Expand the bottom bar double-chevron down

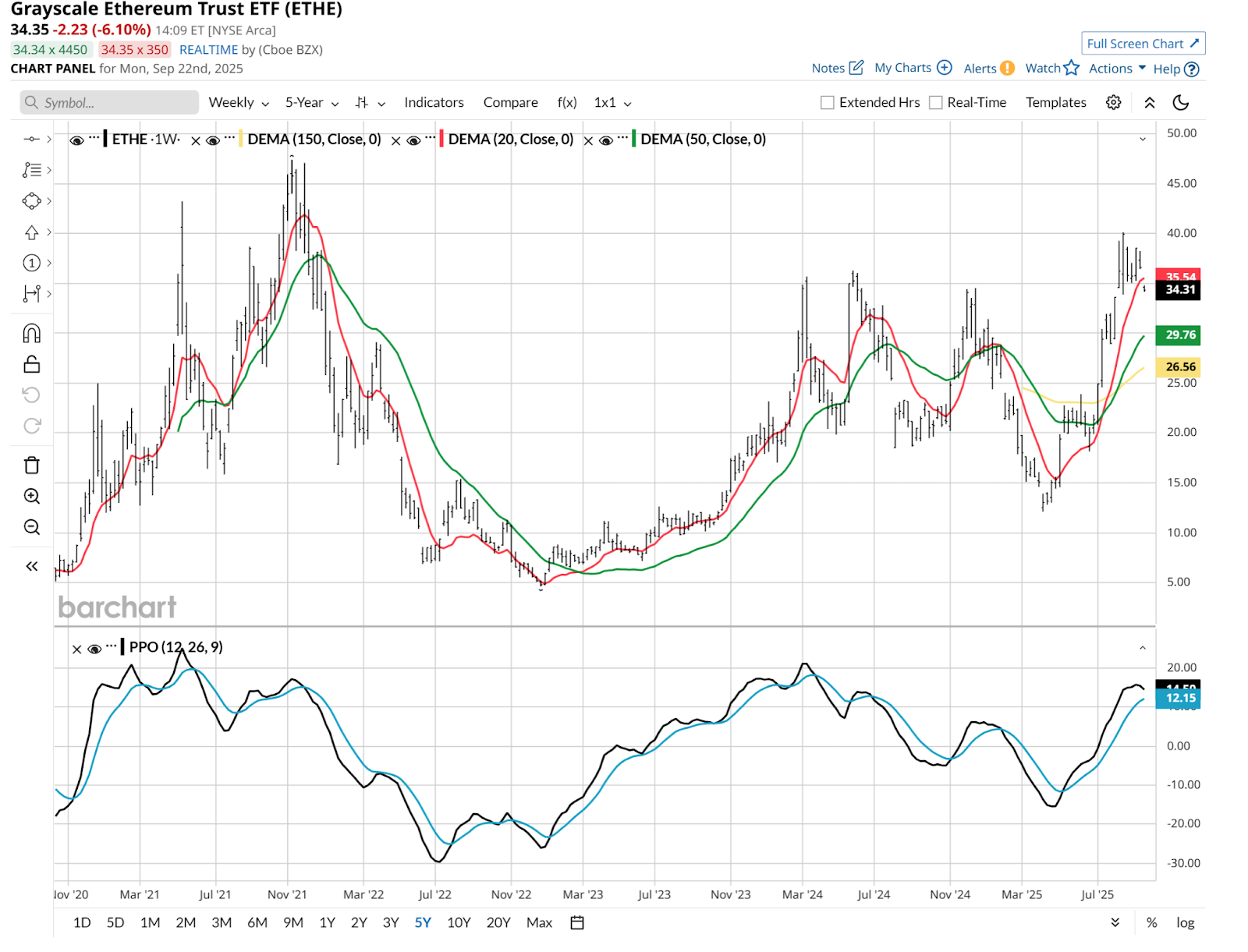(x=1115, y=922)
